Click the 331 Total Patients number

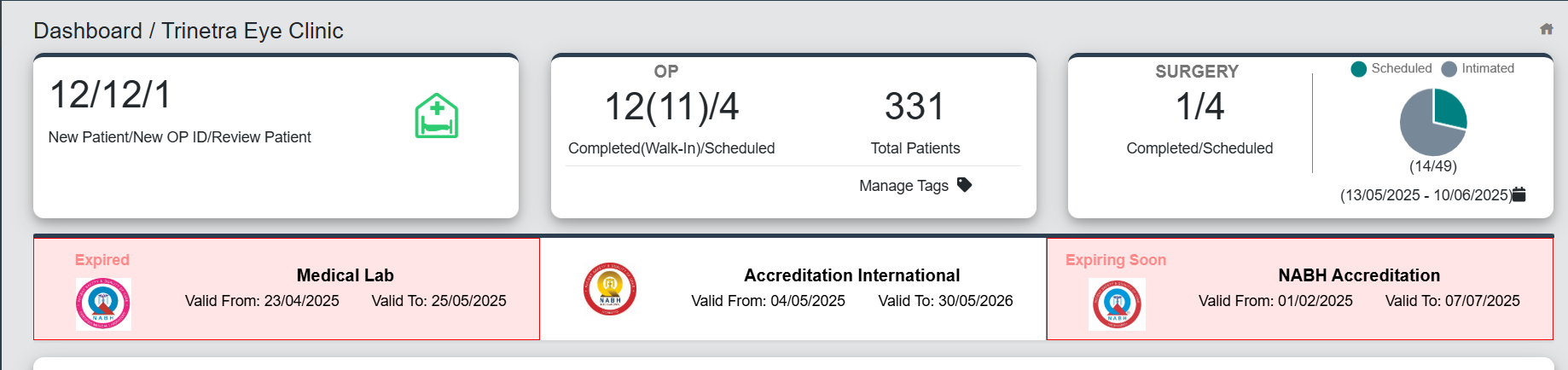tap(915, 107)
